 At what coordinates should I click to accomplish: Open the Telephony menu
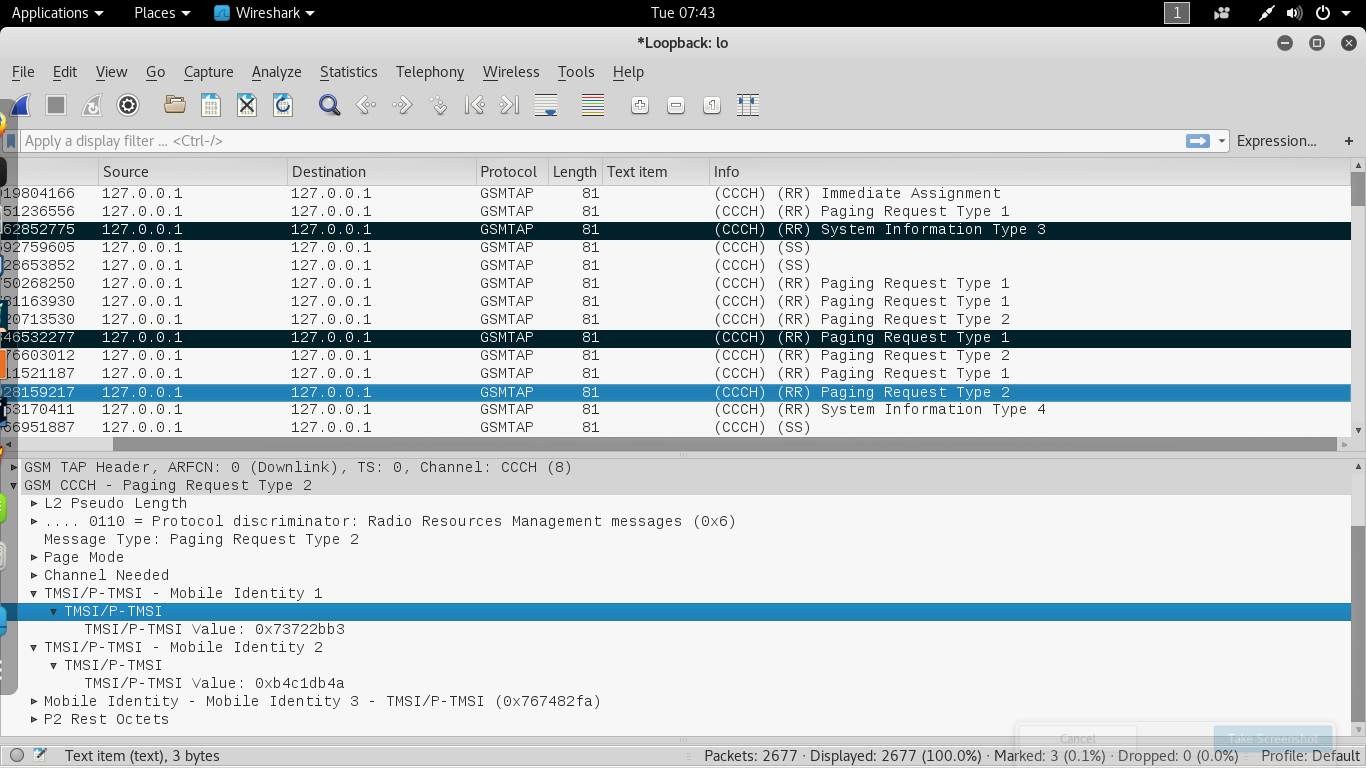tap(429, 72)
